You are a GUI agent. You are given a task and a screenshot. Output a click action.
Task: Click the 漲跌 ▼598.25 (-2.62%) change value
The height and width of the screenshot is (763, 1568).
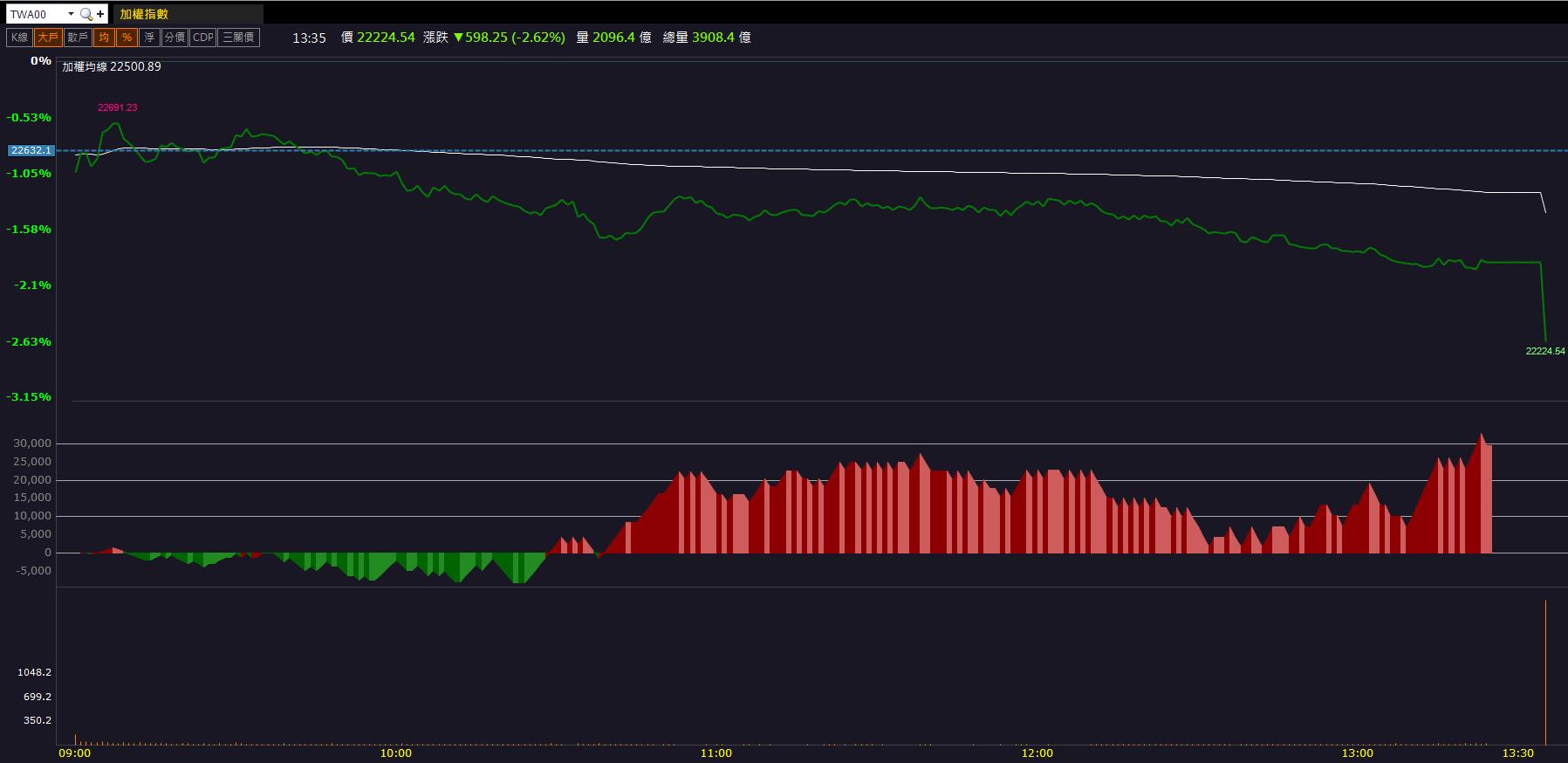(494, 38)
